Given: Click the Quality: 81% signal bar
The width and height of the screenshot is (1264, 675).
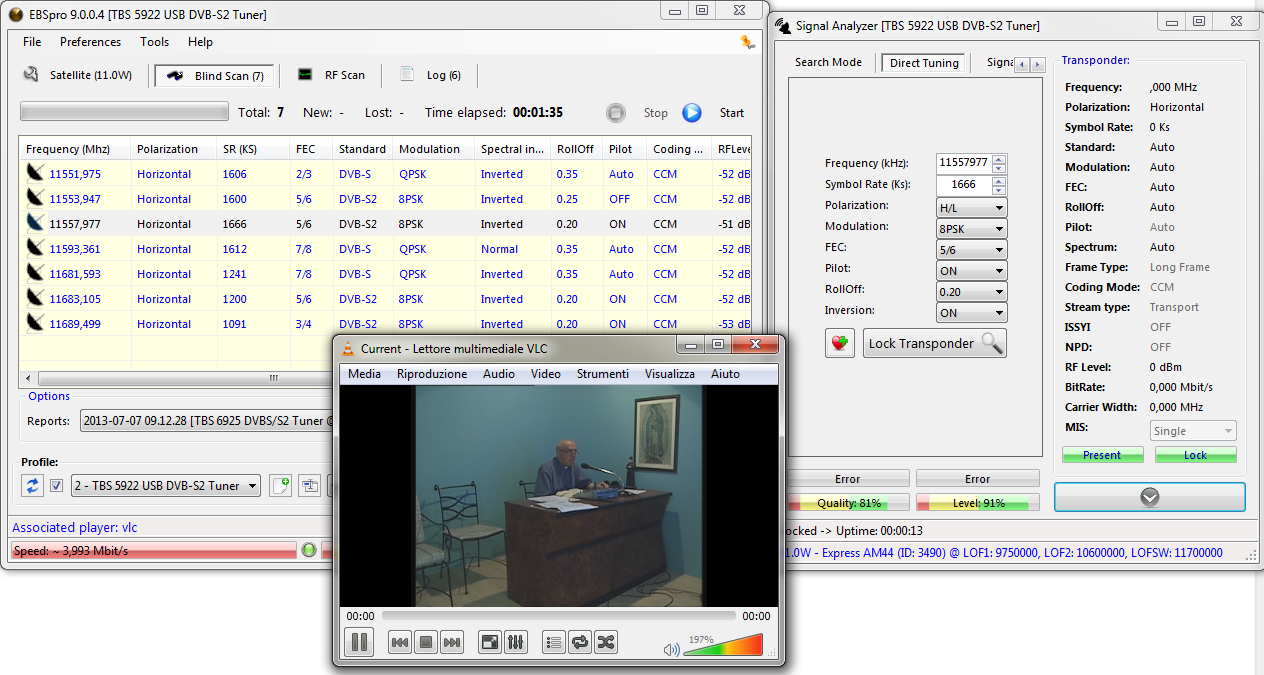Looking at the screenshot, I should click(x=849, y=503).
